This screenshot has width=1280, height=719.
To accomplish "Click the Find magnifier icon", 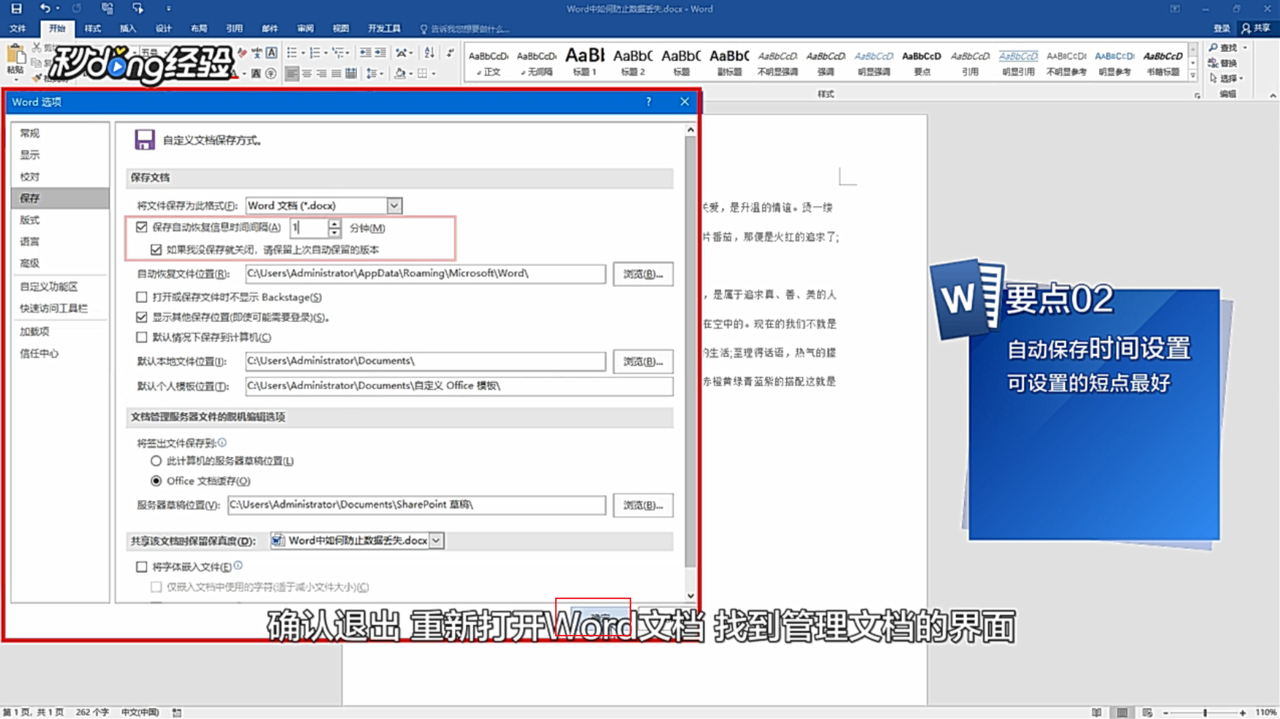I will tap(1214, 48).
